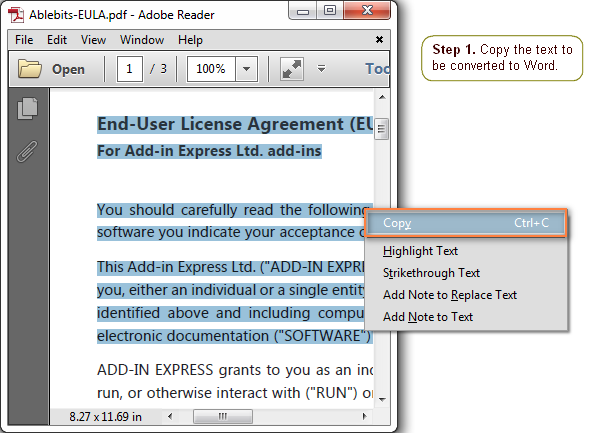Select the page number input box
Screen dimensions: 597x433
click(130, 69)
